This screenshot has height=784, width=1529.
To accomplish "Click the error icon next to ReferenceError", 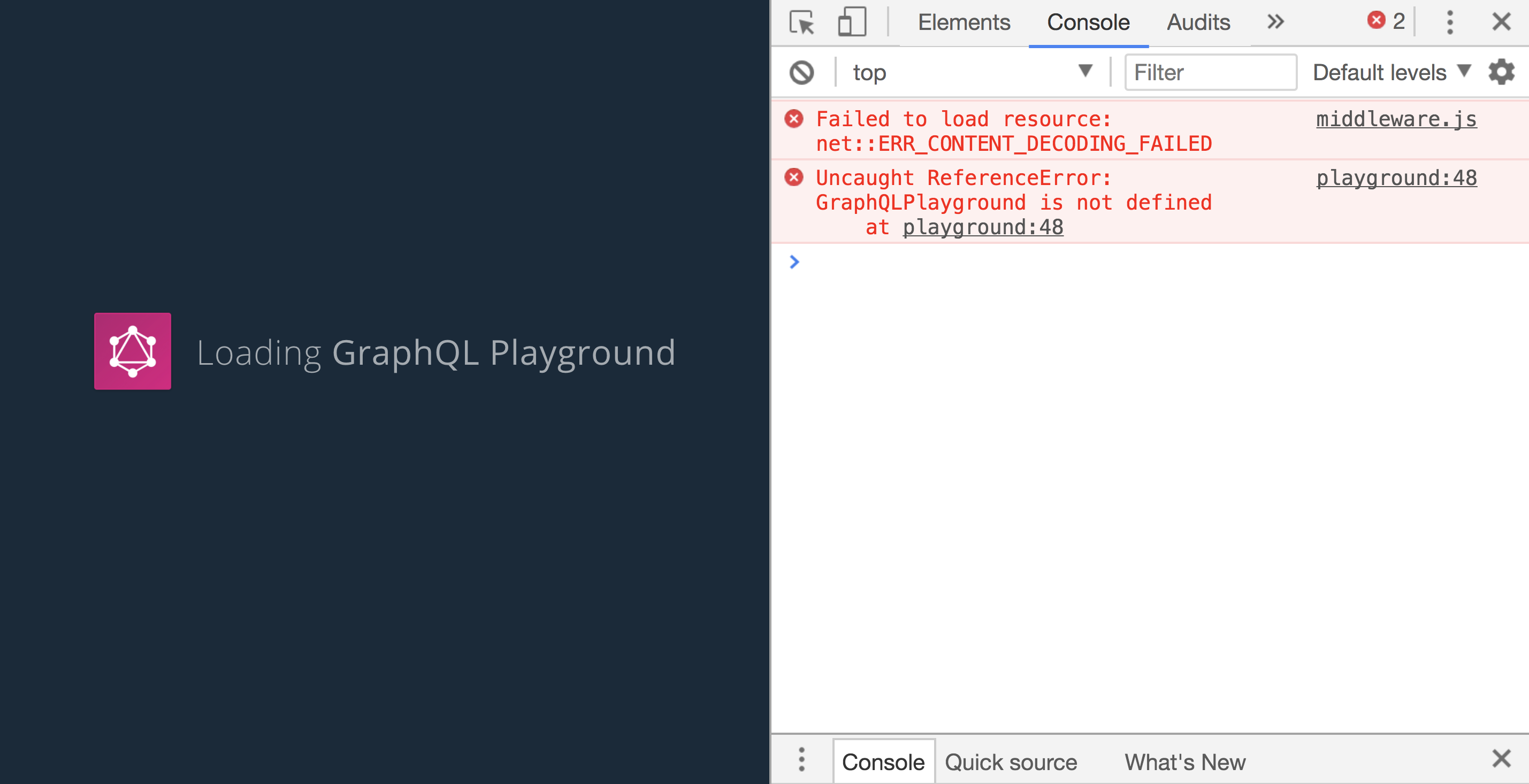I will [x=793, y=177].
